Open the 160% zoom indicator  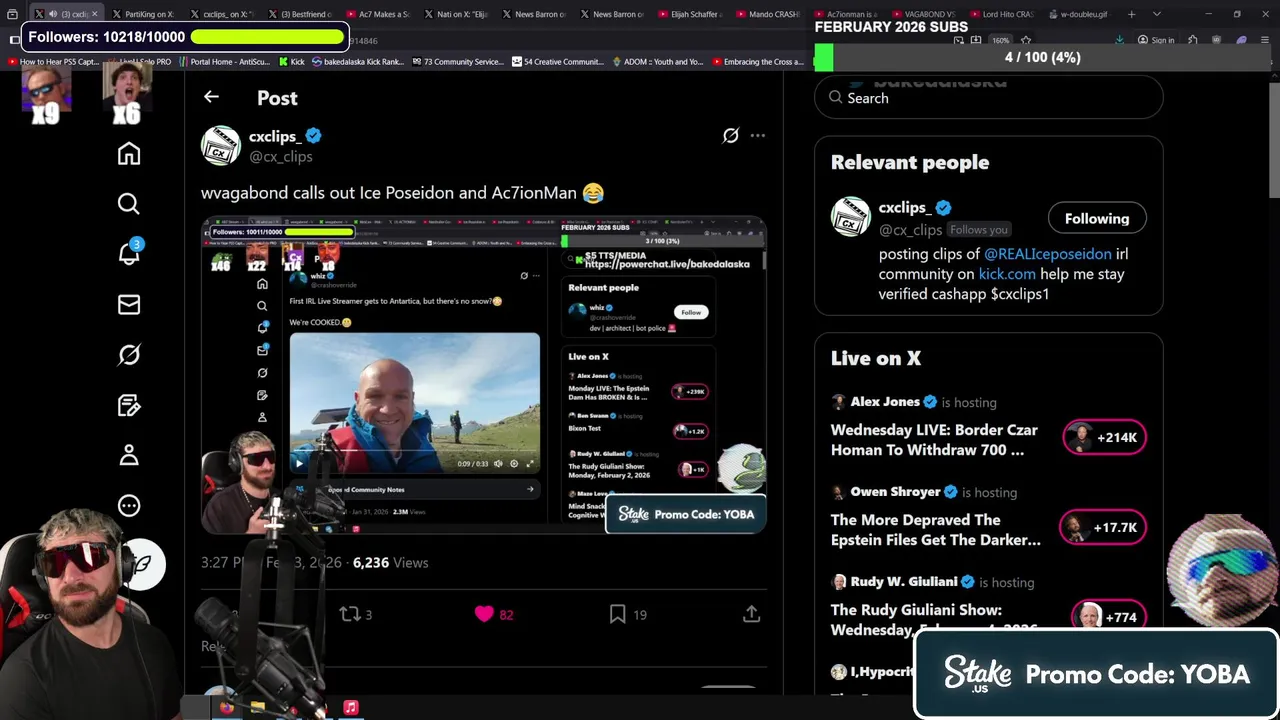pos(1001,40)
